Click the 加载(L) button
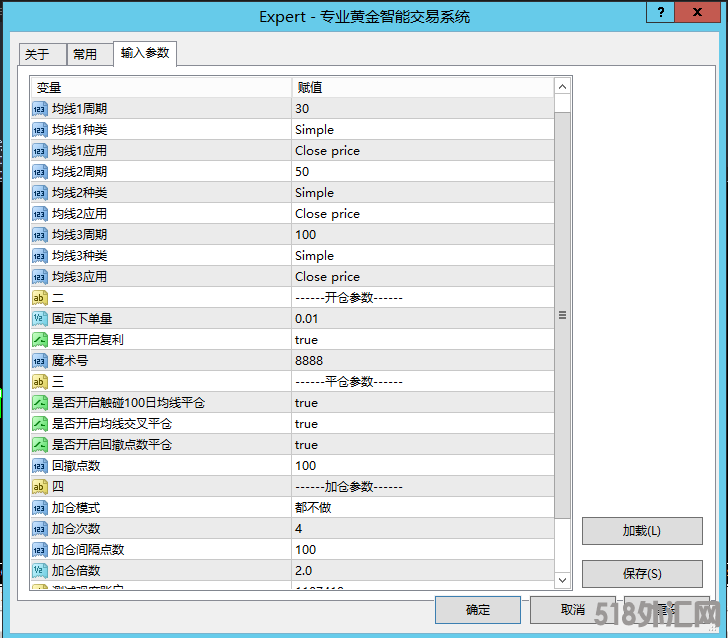 click(x=642, y=531)
